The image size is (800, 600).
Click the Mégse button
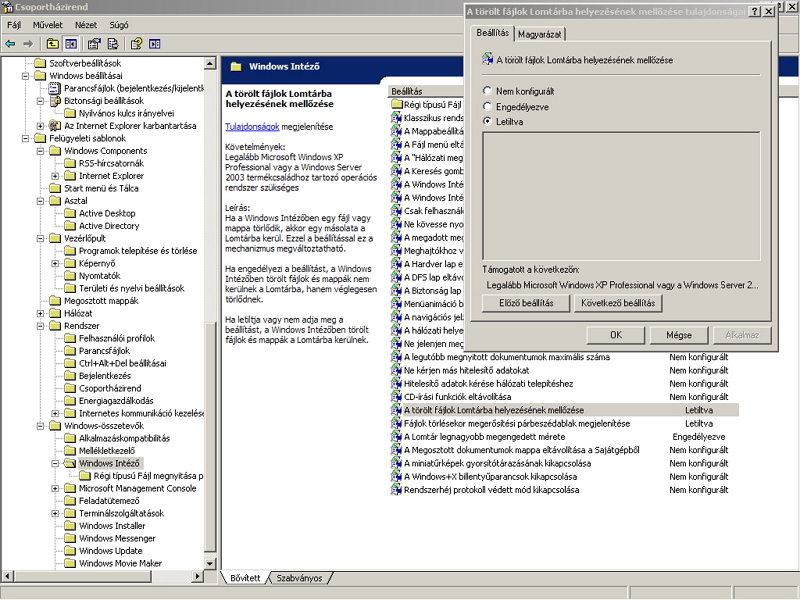point(679,335)
